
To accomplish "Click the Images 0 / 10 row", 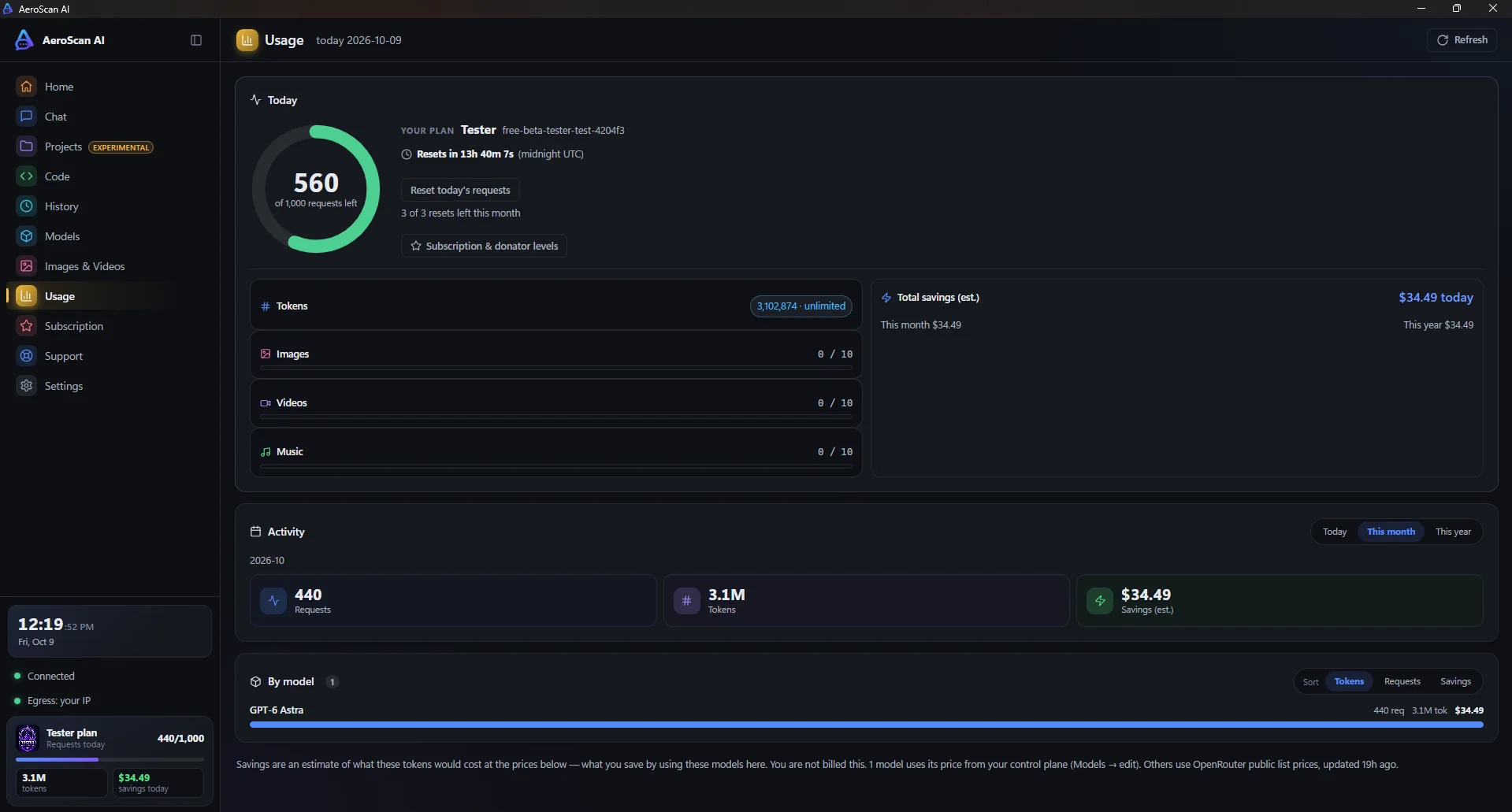I will tap(555, 354).
